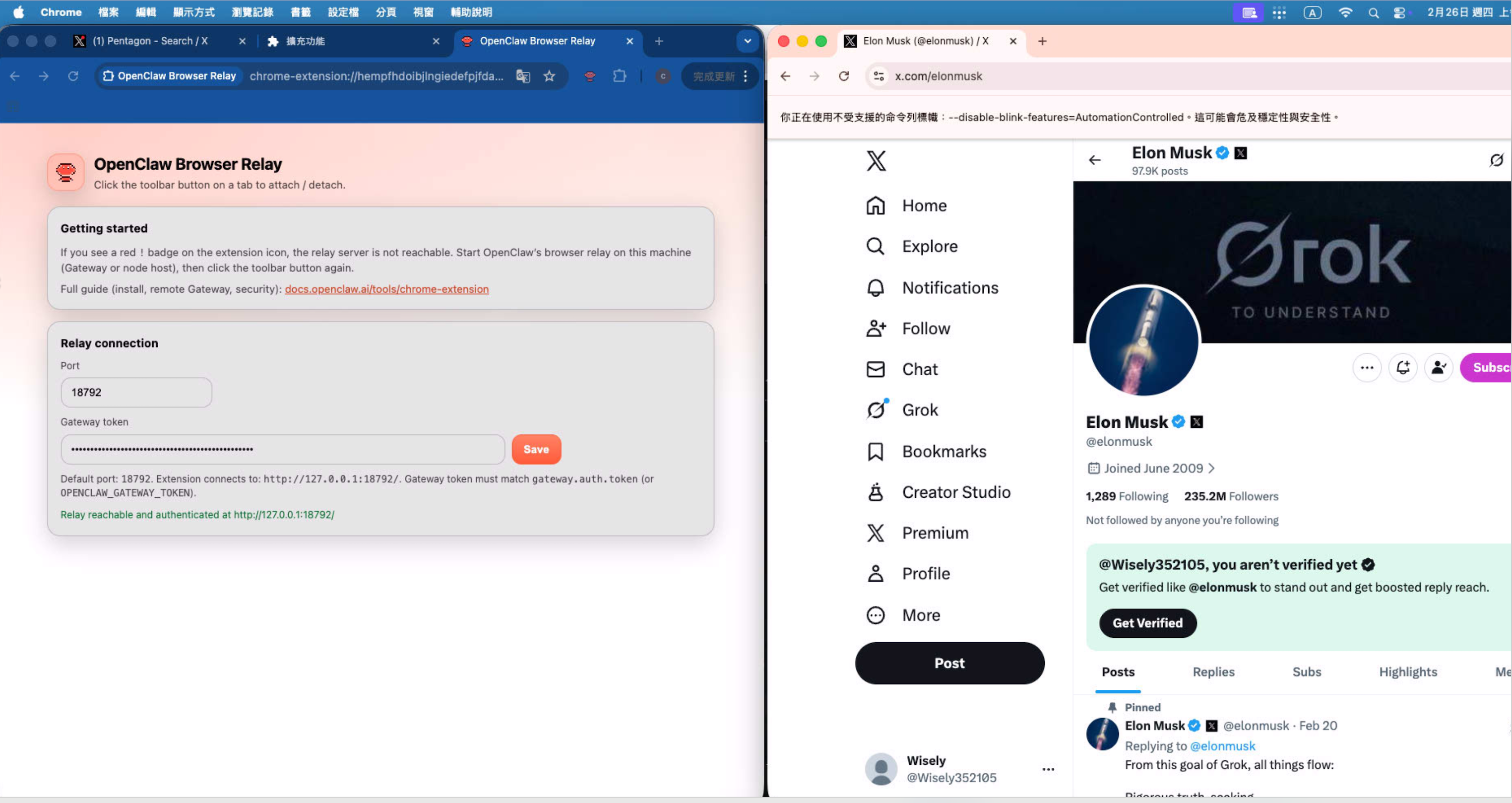Open the docs.openclaw.ai chrome-extension guide link
The width and height of the screenshot is (1512, 803).
386,289
